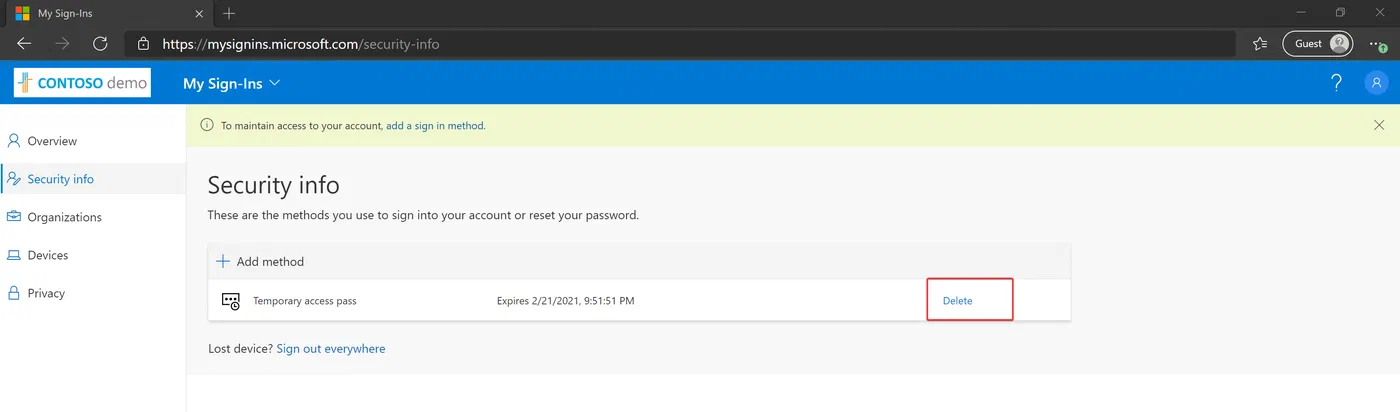Restore down the browser window
Image resolution: width=1400 pixels, height=412 pixels.
(x=1341, y=13)
